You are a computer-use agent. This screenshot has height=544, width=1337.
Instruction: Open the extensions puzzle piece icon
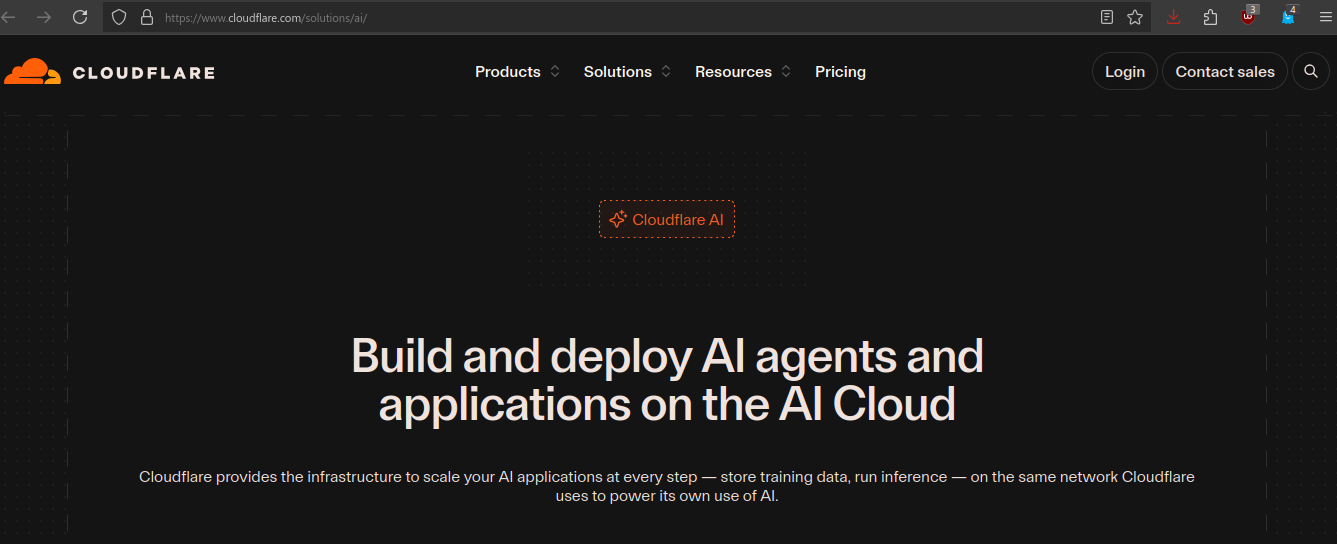point(1211,17)
